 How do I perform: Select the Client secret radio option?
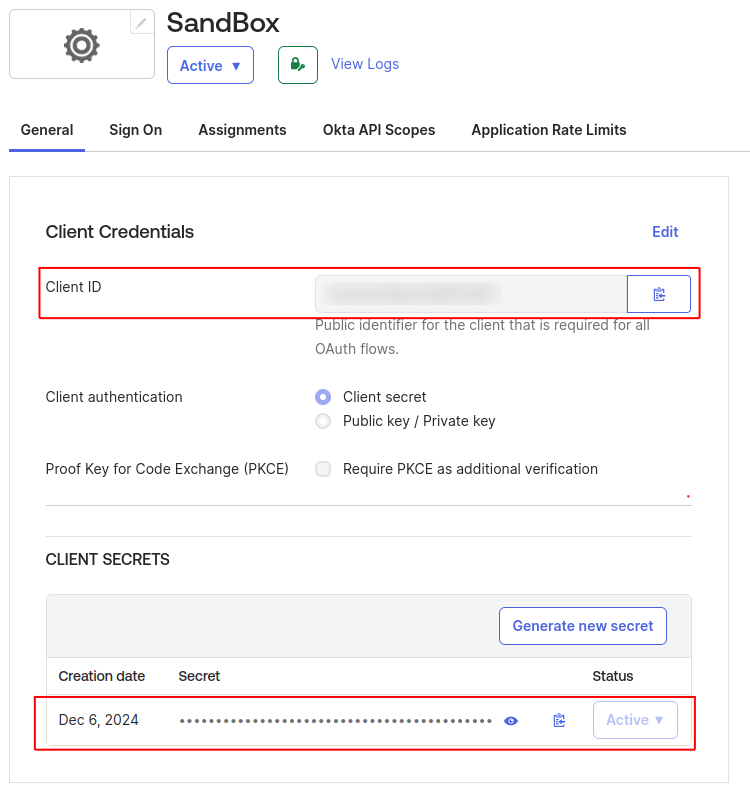(323, 397)
